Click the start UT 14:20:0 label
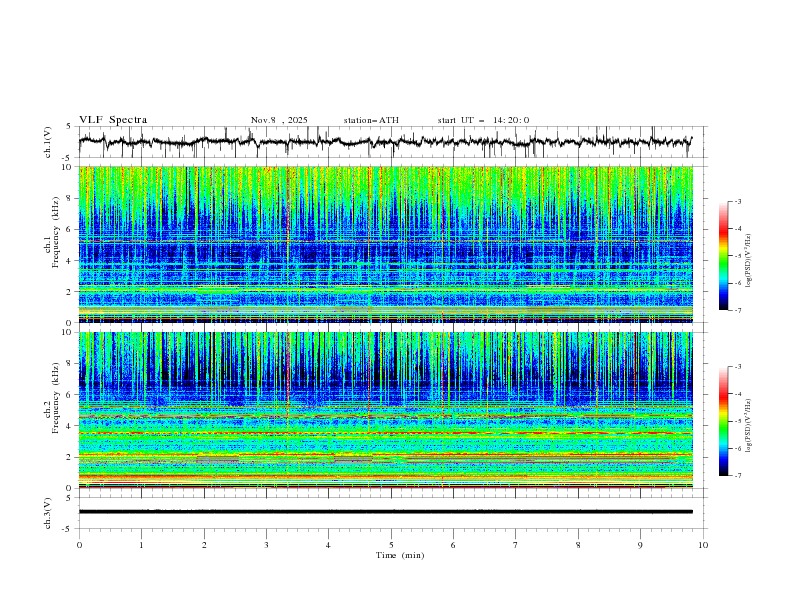 [483, 120]
